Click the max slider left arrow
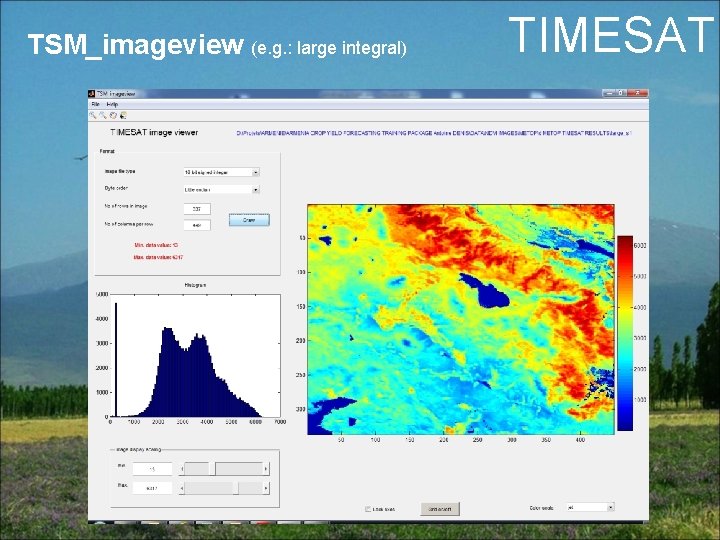The height and width of the screenshot is (540, 720). click(x=182, y=488)
